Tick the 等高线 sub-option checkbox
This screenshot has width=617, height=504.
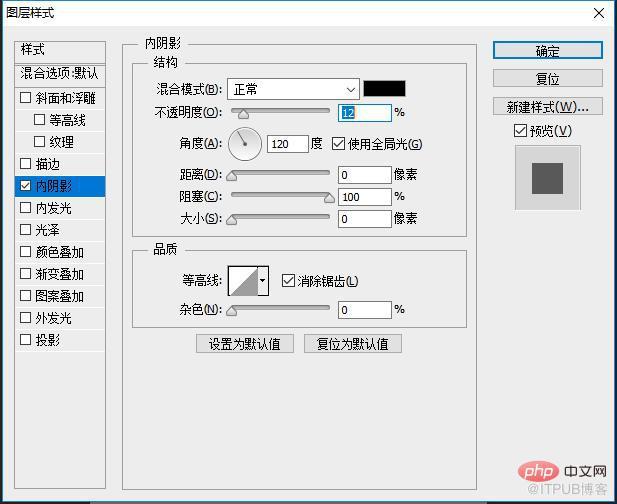pos(39,120)
